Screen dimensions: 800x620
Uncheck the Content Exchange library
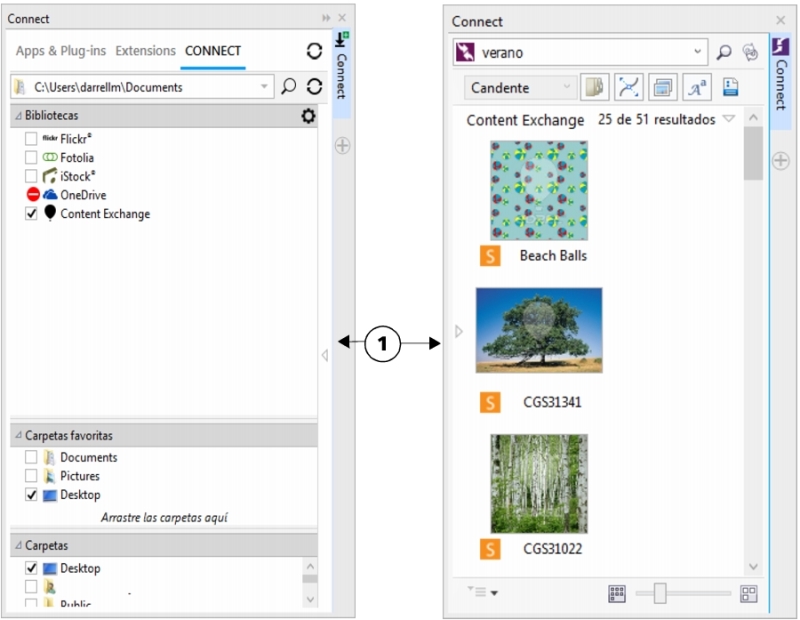coord(32,214)
